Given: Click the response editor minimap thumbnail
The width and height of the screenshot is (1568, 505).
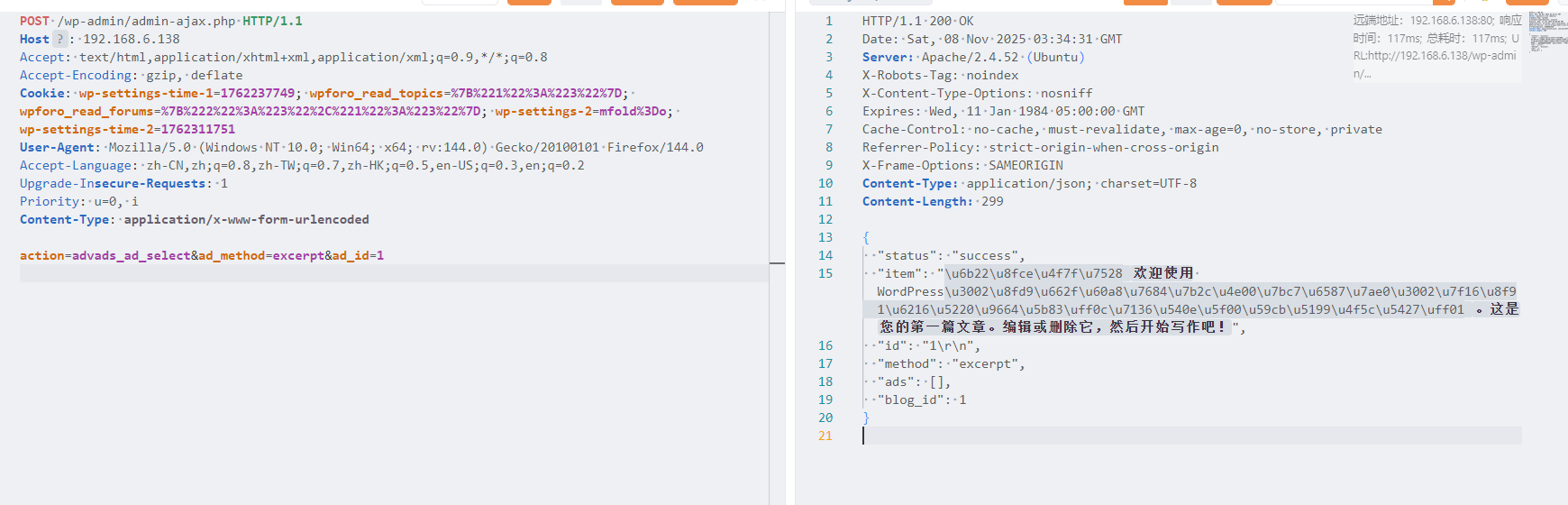Looking at the screenshot, I should pyautogui.click(x=1548, y=32).
